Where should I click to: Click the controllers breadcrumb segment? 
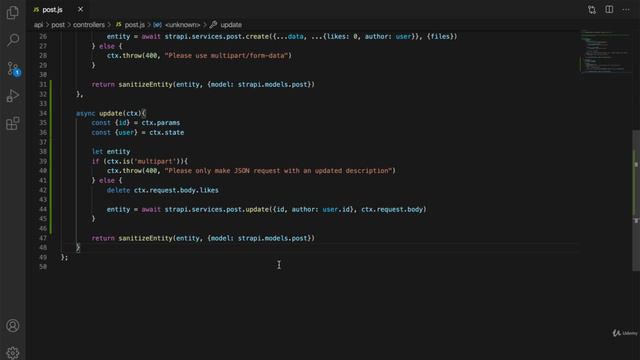pyautogui.click(x=89, y=25)
